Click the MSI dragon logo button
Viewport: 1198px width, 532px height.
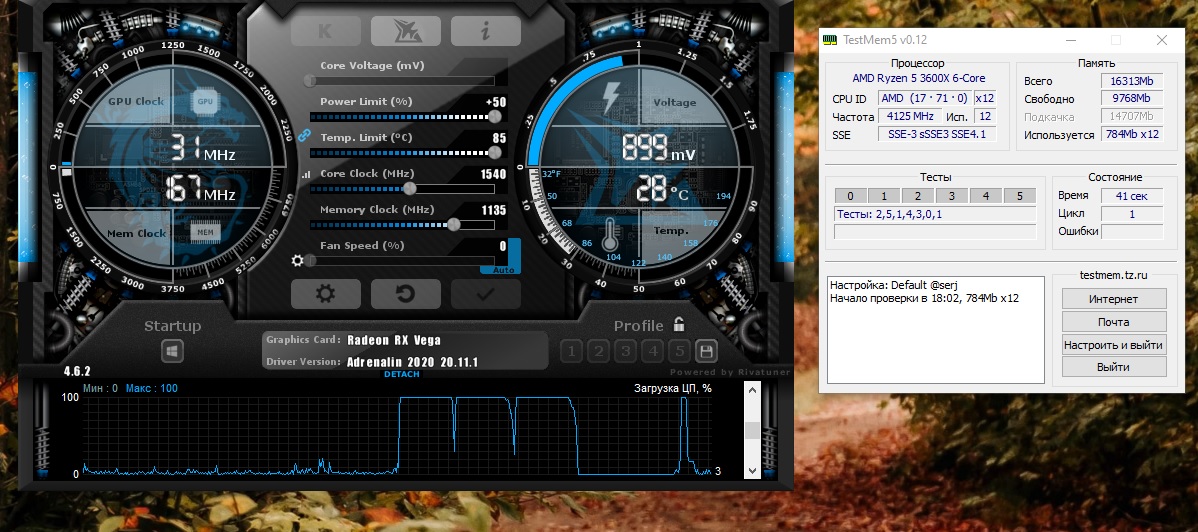coord(405,31)
